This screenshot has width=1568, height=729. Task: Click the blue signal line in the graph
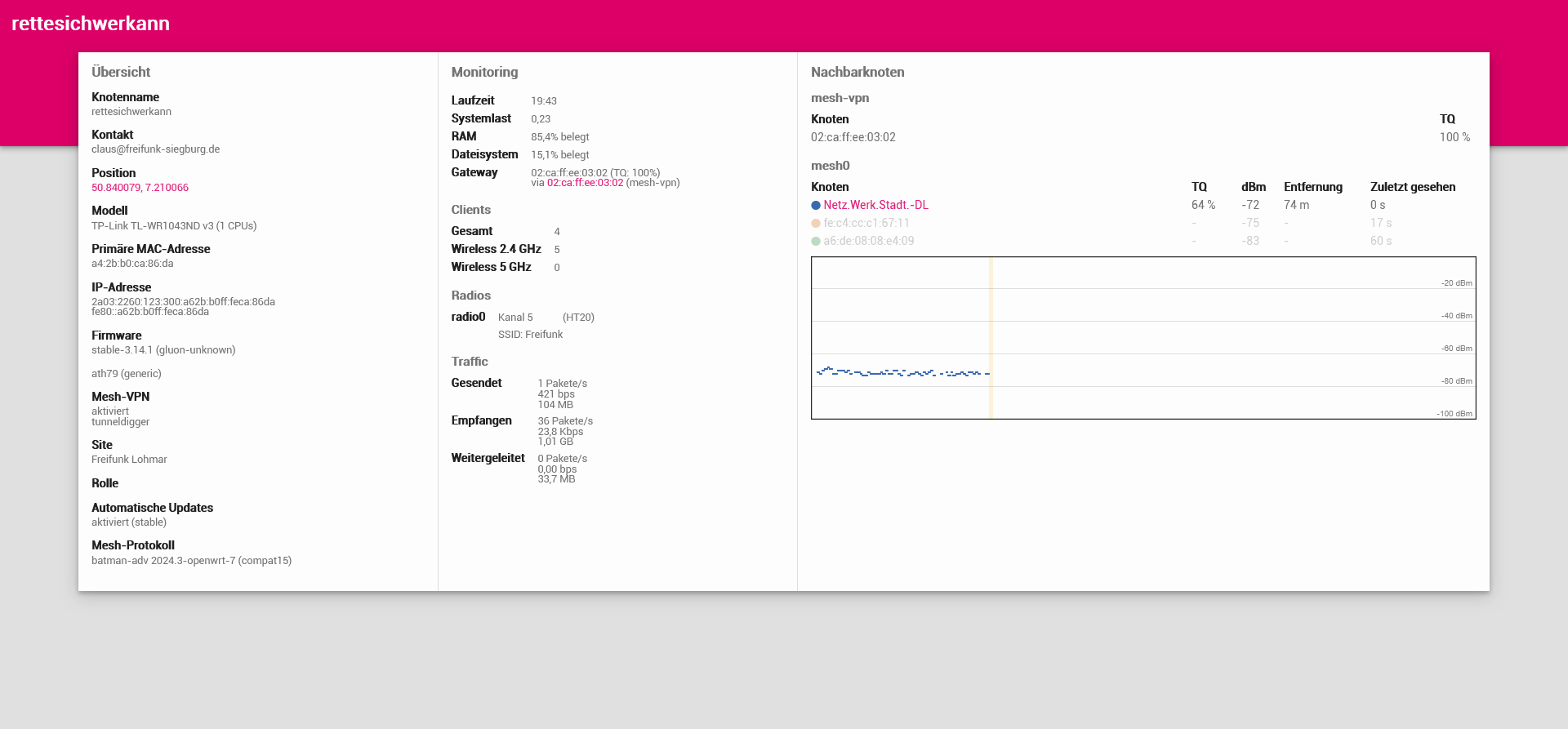[x=898, y=373]
